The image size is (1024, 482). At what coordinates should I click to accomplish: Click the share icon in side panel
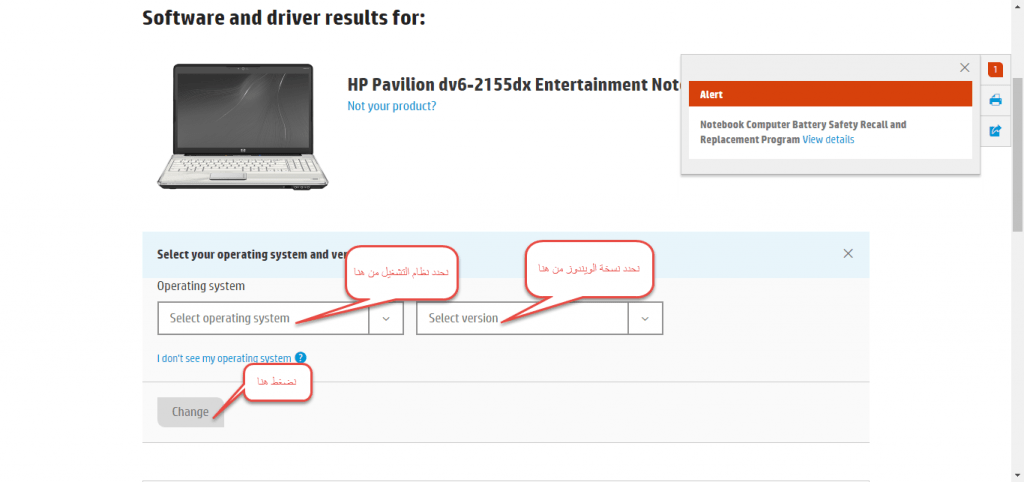click(995, 131)
